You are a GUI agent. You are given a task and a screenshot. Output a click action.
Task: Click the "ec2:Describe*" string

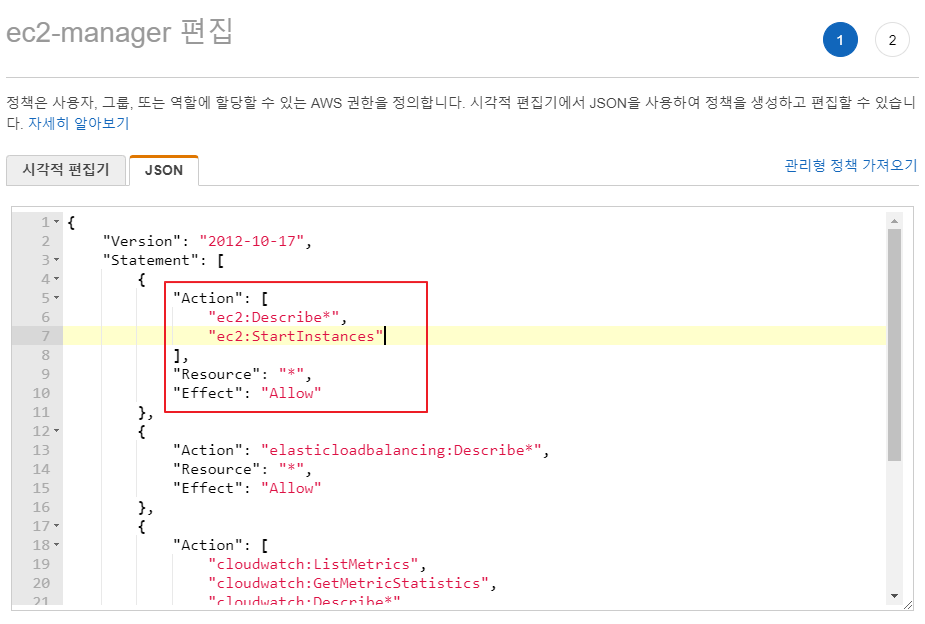coord(274,317)
